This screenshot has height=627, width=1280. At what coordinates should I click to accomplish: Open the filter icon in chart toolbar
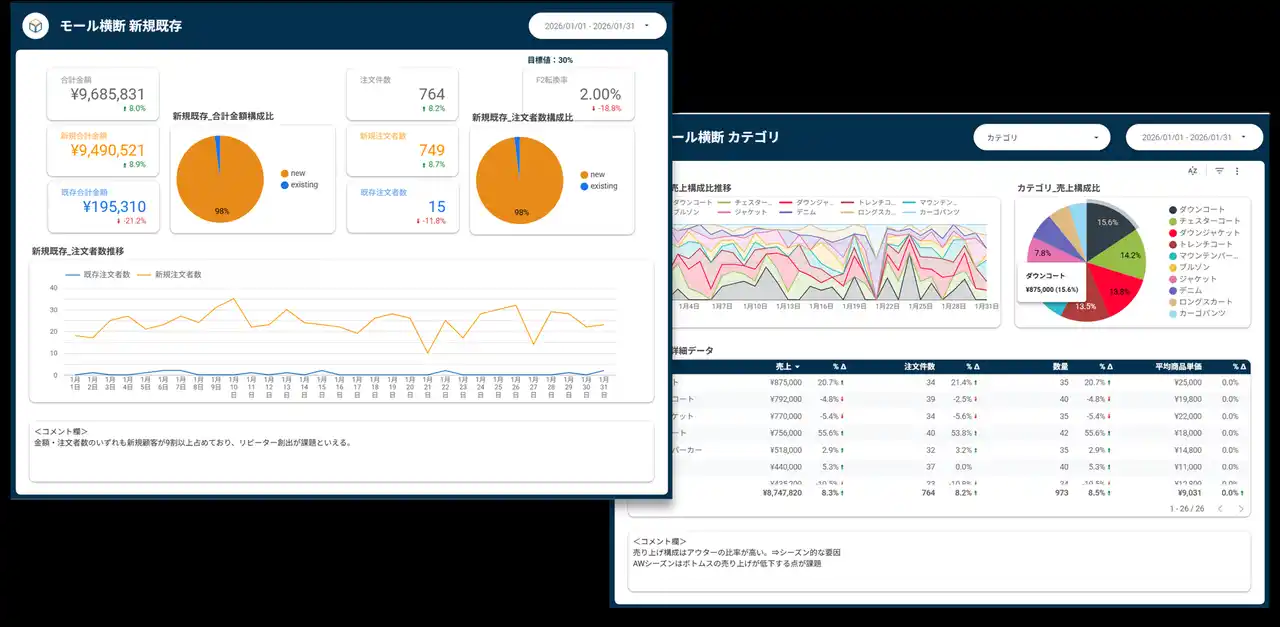point(1219,171)
